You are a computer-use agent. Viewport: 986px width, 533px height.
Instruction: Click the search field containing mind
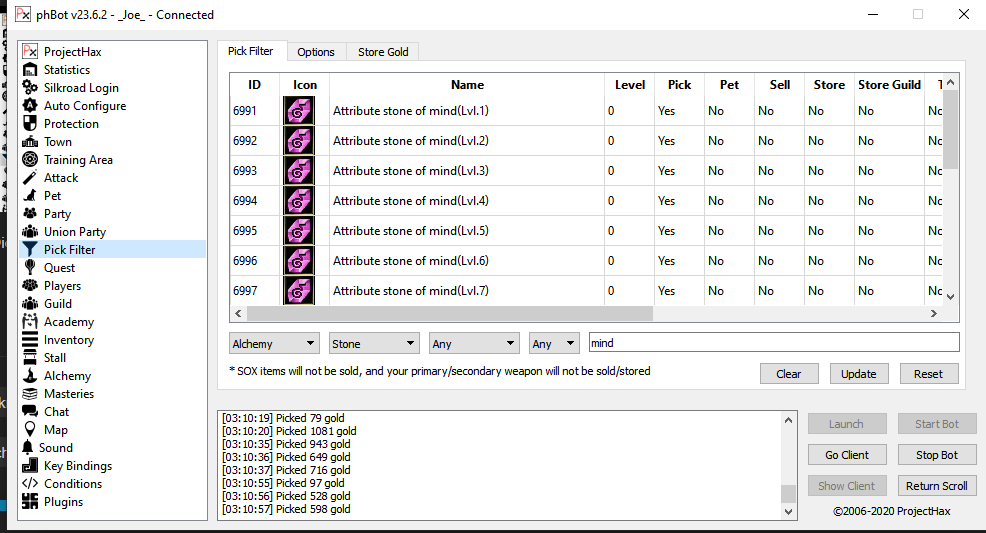coord(773,343)
